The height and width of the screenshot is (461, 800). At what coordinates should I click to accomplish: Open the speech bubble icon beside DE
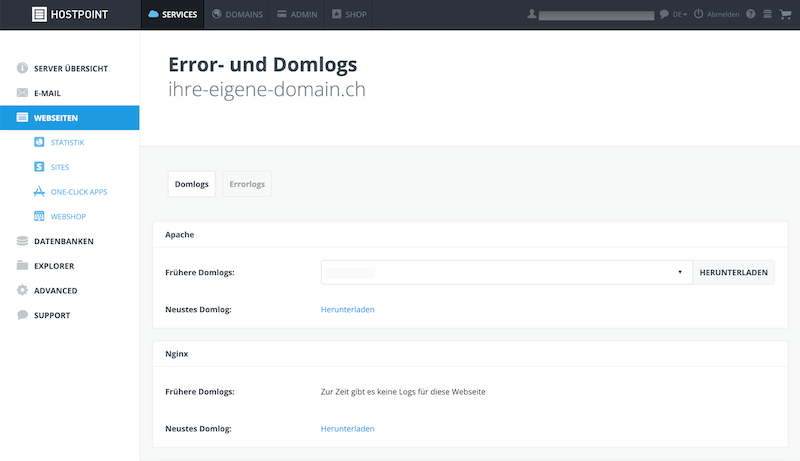click(x=664, y=14)
